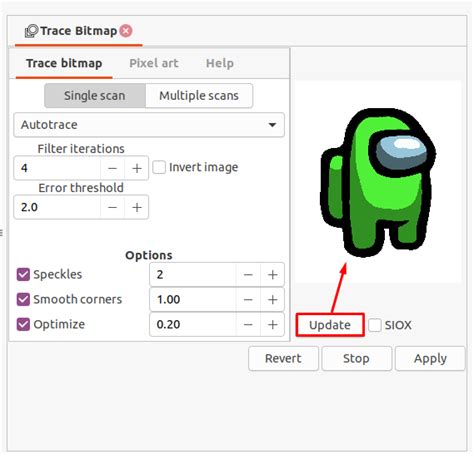Increase Error threshold with plus

point(137,207)
